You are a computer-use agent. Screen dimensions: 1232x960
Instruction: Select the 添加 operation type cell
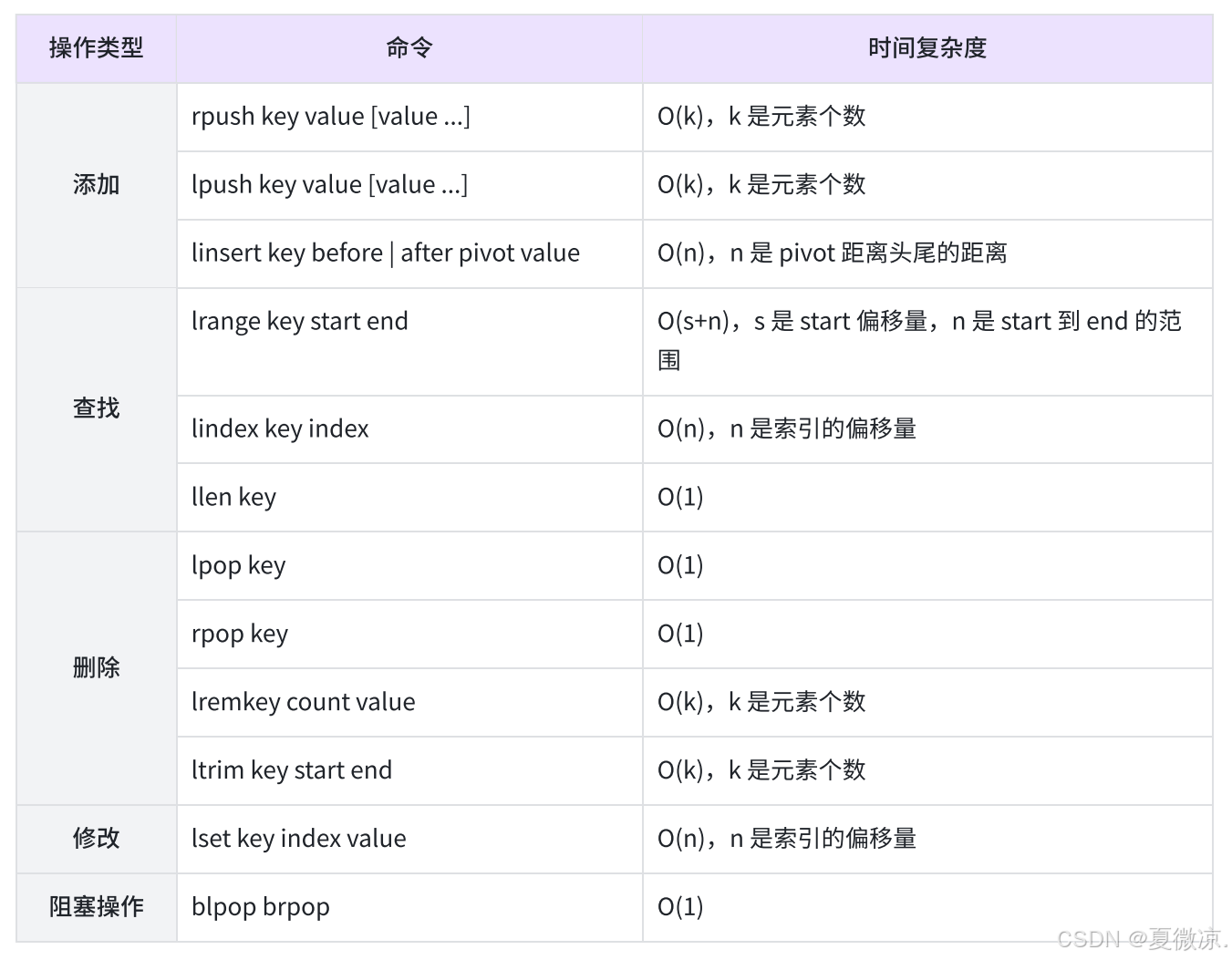[x=96, y=185]
